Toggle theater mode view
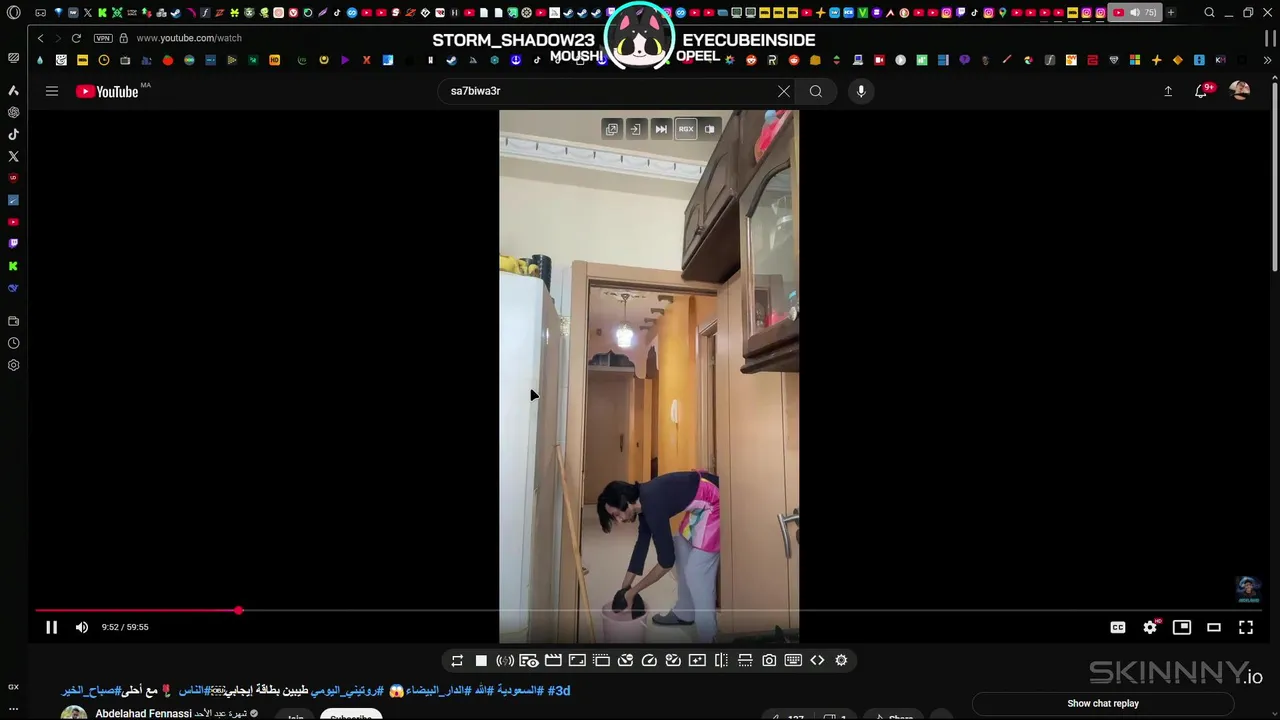This screenshot has height=720, width=1280. [1214, 627]
